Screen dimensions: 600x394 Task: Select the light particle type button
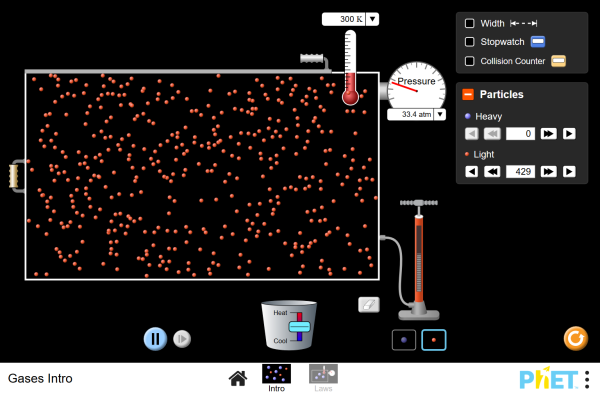click(434, 340)
